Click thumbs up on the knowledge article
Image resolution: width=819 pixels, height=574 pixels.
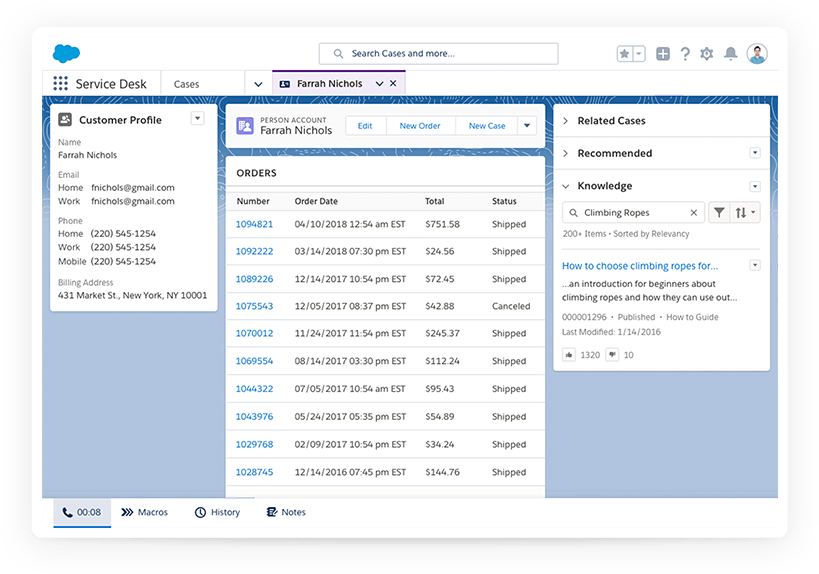click(569, 355)
